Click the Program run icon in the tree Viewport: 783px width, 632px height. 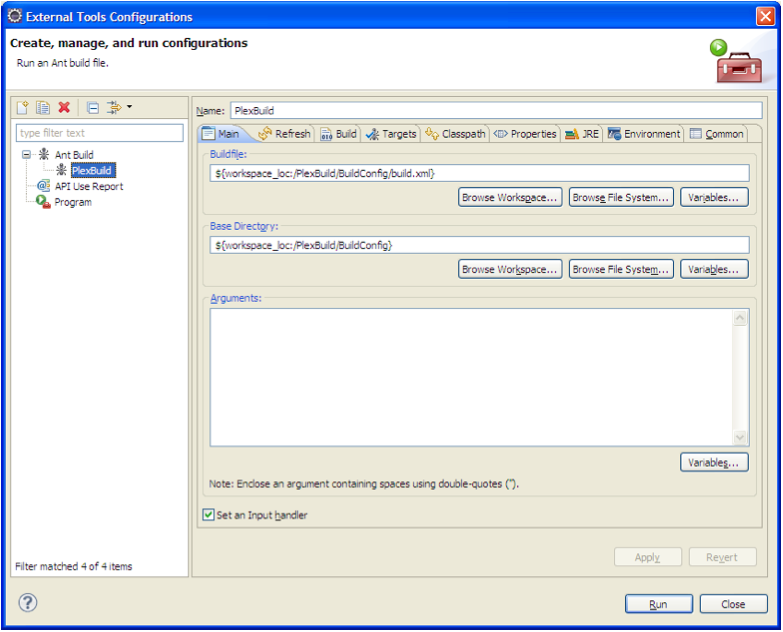click(43, 202)
